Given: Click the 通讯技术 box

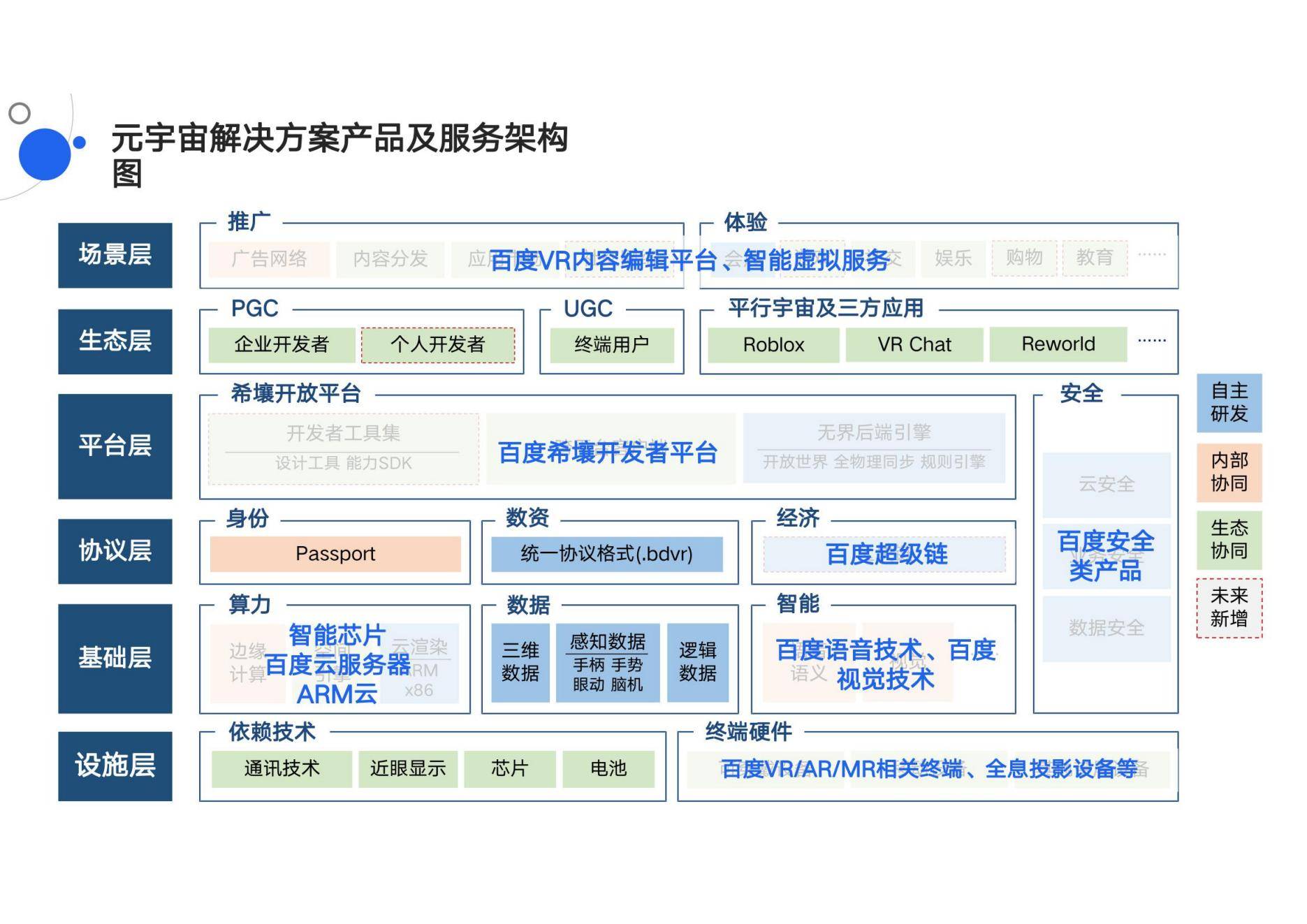Looking at the screenshot, I should pos(282,769).
